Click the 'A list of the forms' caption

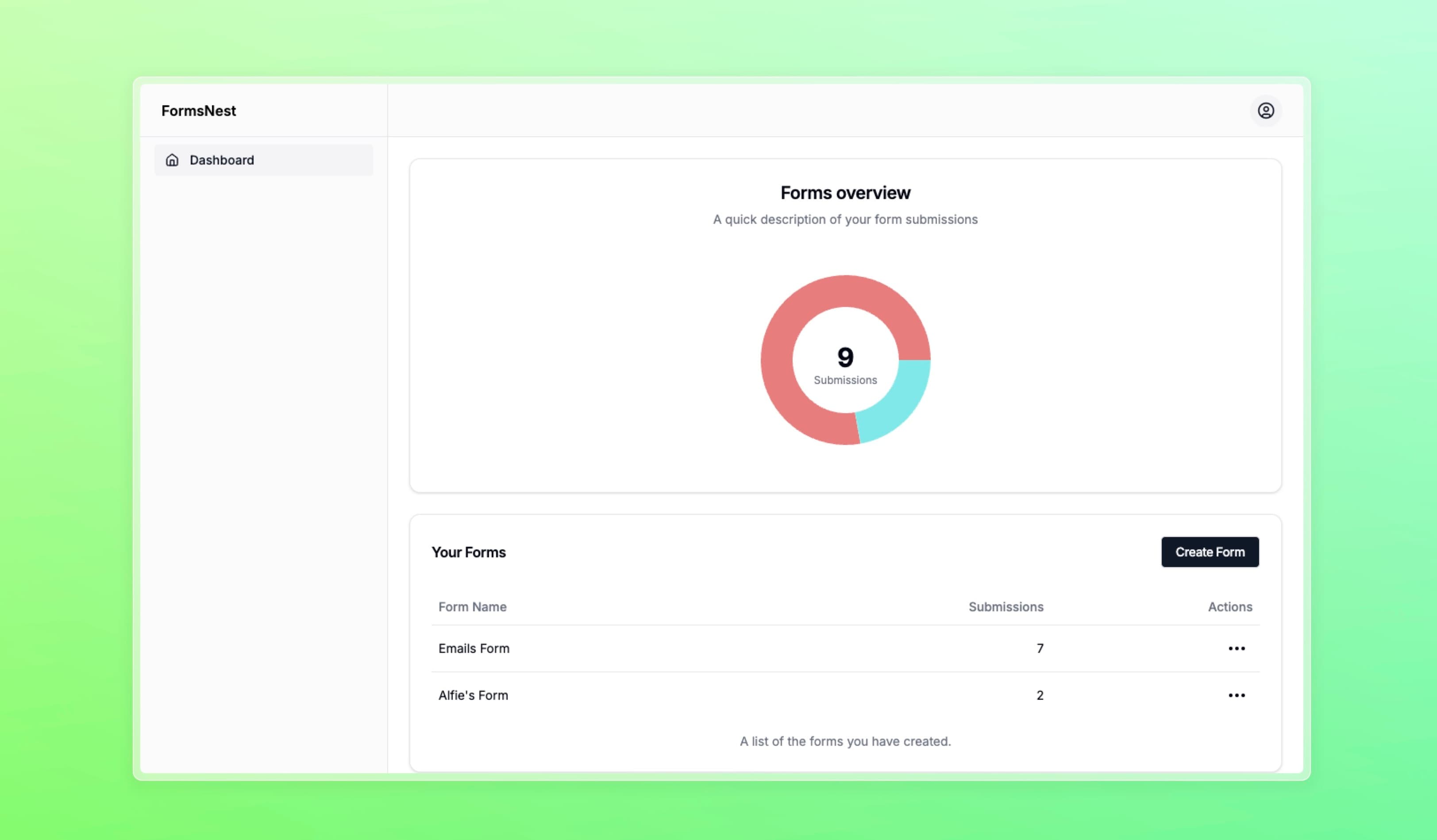[x=845, y=741]
